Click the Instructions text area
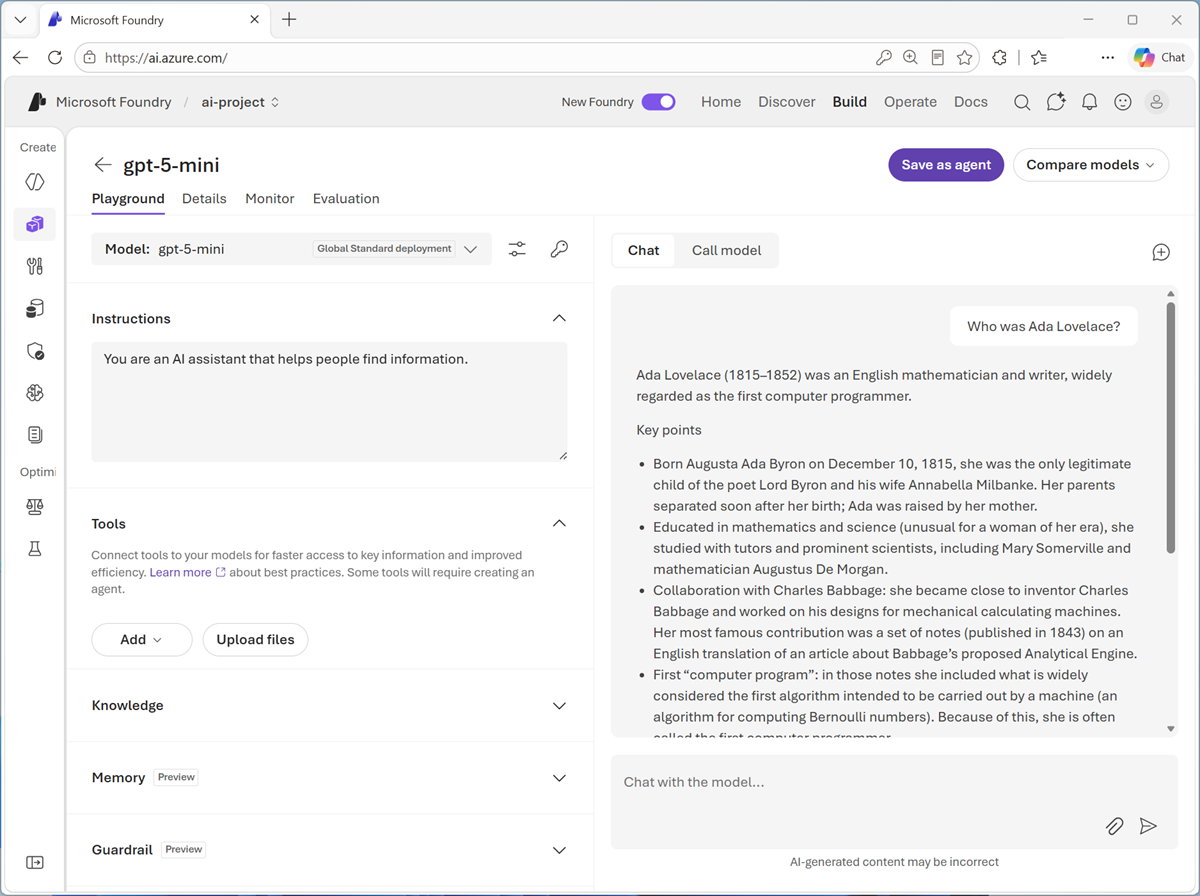The width and height of the screenshot is (1200, 896). pyautogui.click(x=329, y=402)
